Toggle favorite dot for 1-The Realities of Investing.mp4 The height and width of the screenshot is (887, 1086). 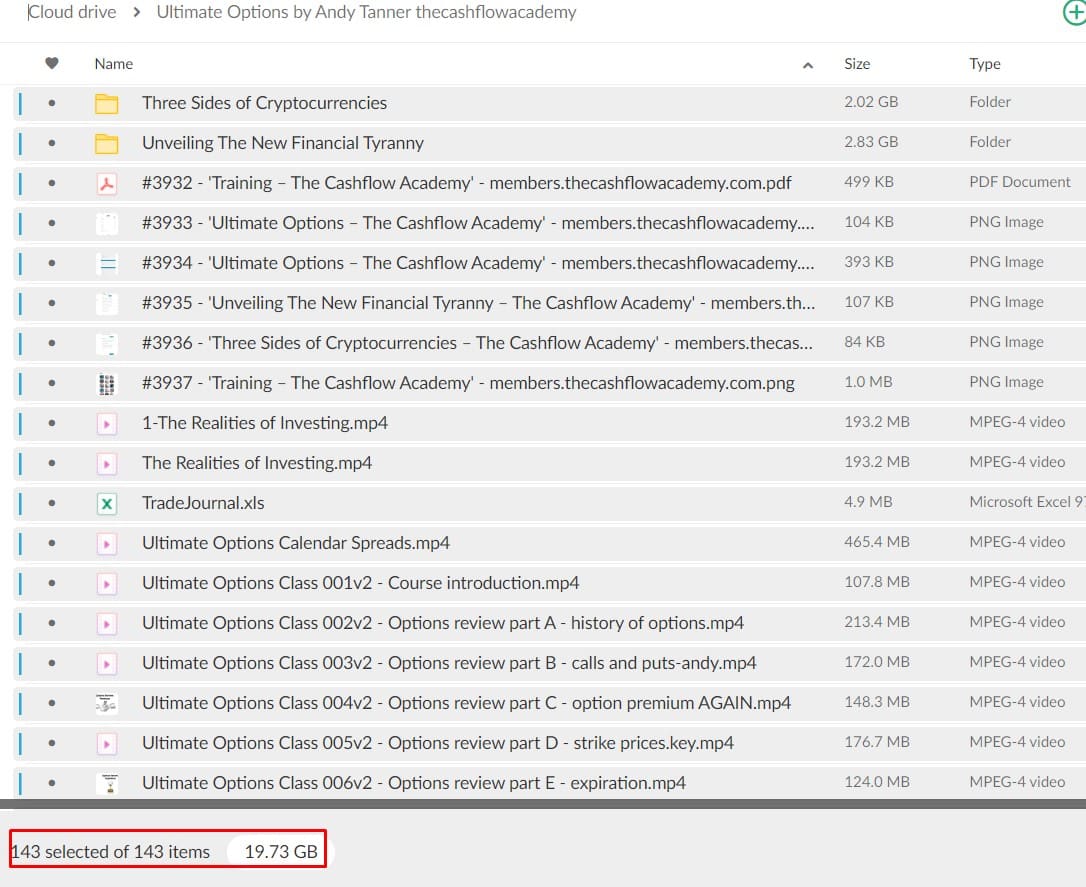pos(52,423)
